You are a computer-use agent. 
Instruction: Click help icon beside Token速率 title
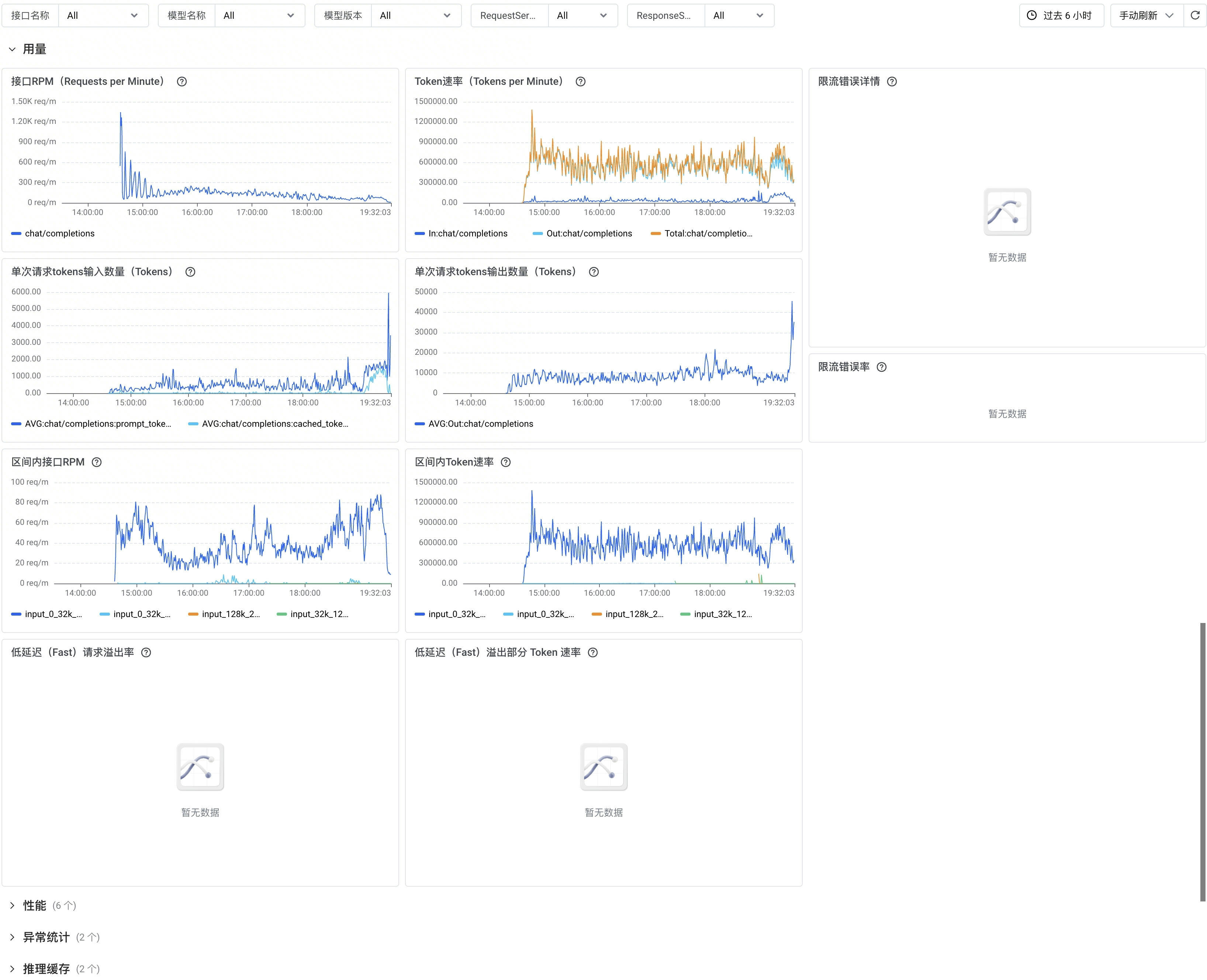point(580,81)
